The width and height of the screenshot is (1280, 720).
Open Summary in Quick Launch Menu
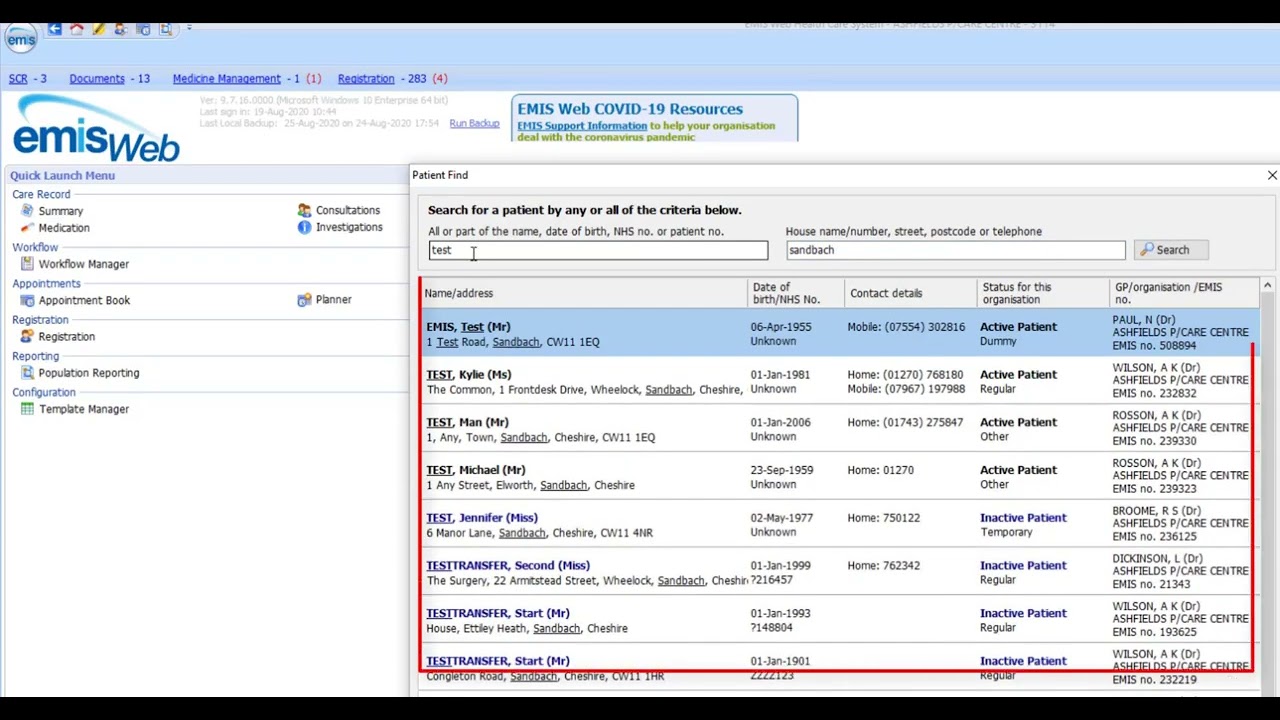[x=61, y=211]
